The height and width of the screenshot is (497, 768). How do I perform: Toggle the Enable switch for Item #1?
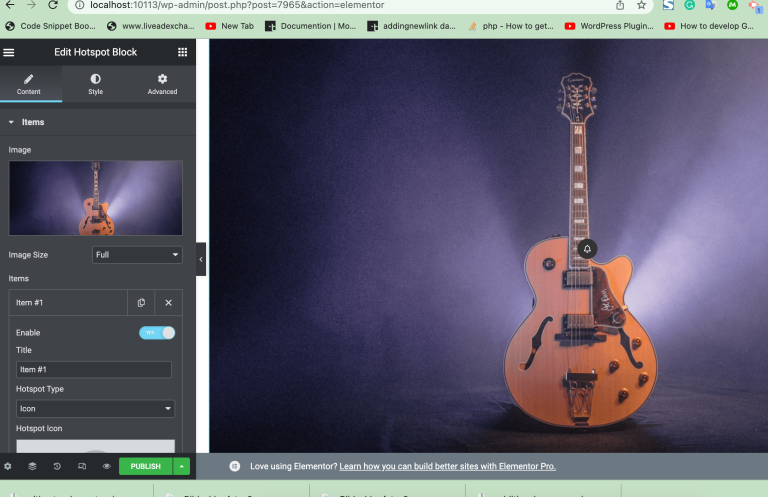157,332
